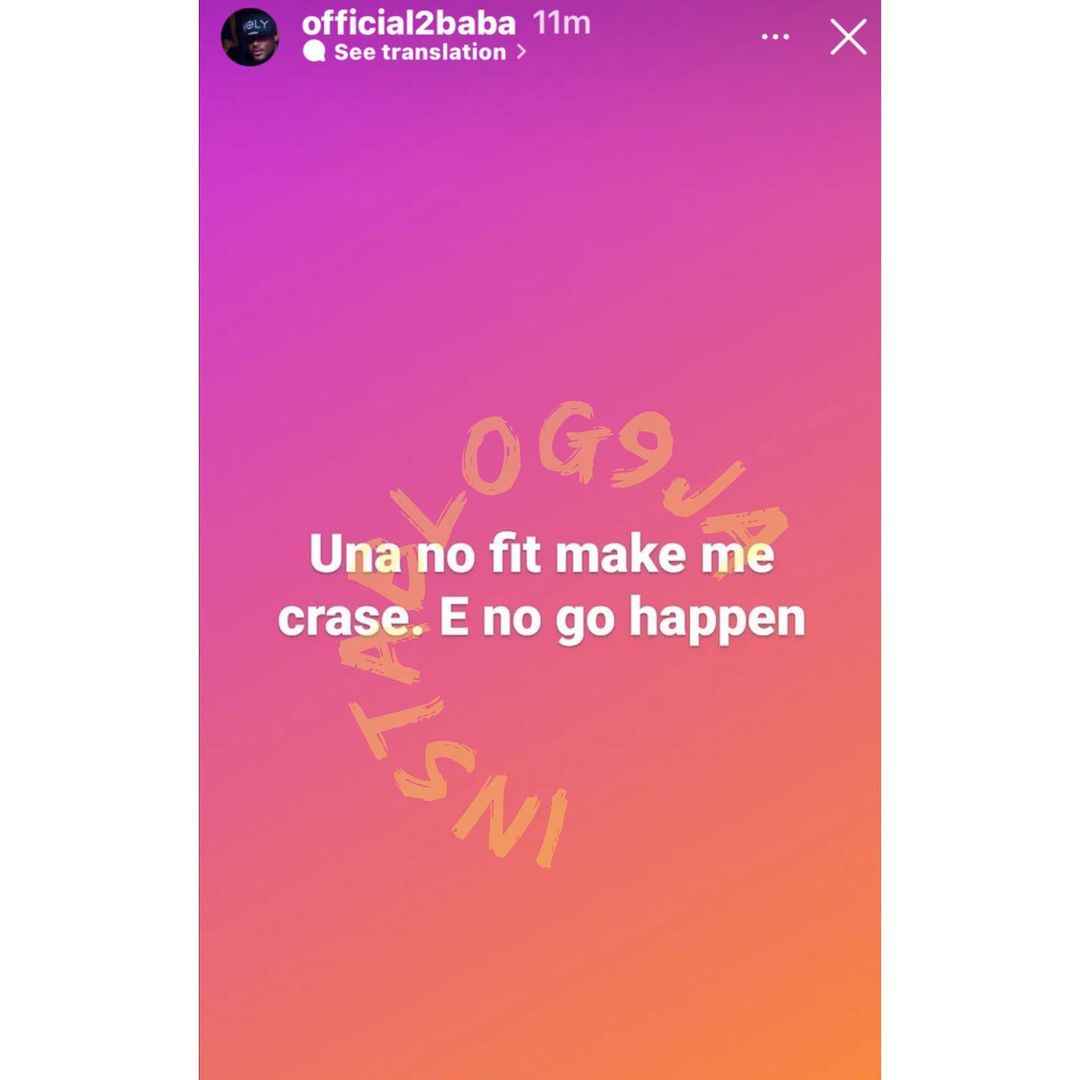Open the three-dot more options menu
This screenshot has height=1080, width=1080.
point(775,37)
